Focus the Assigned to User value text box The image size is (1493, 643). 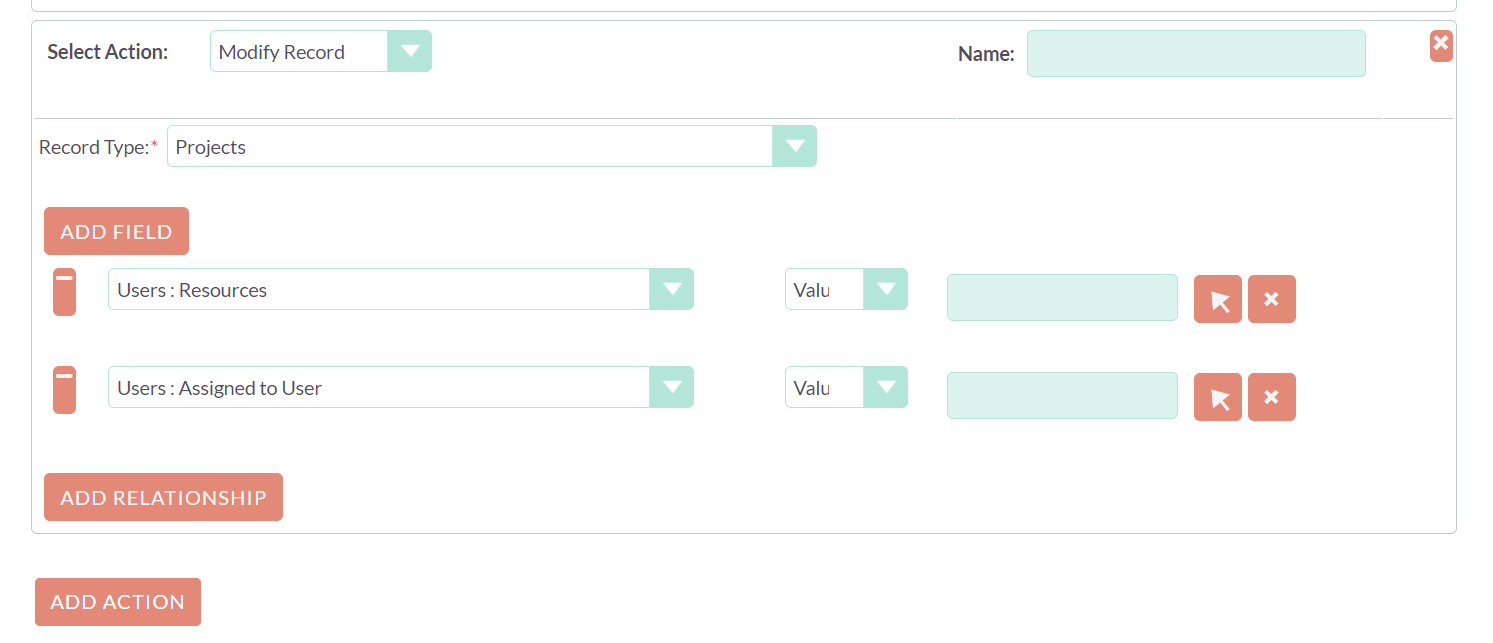click(1062, 395)
